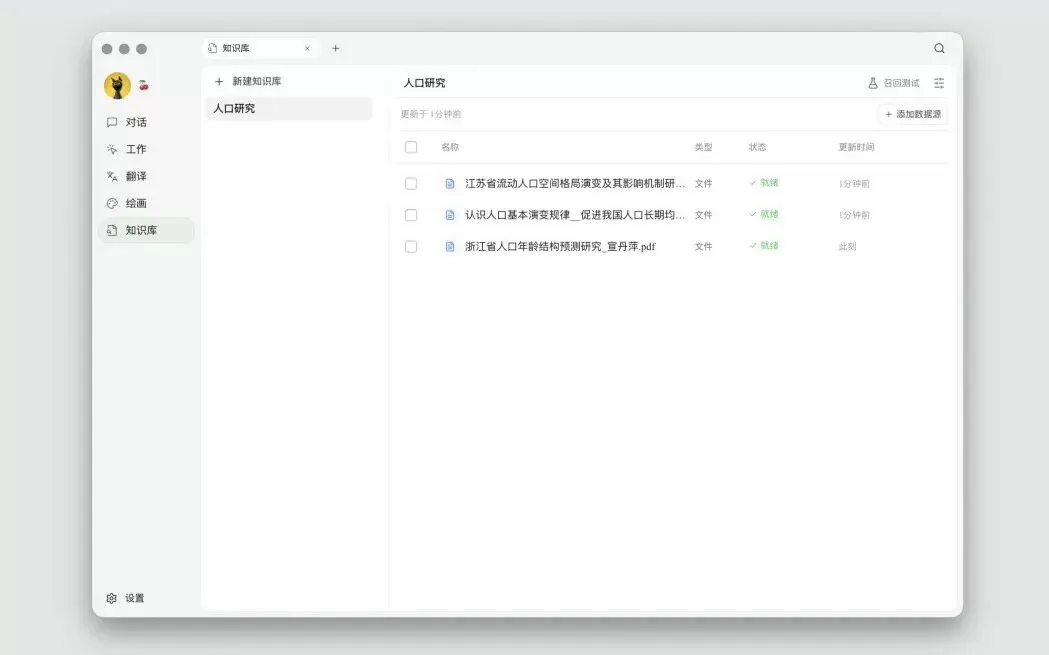This screenshot has height=655, width=1049.
Task: Click the 更新时间 column header
Action: coord(856,147)
